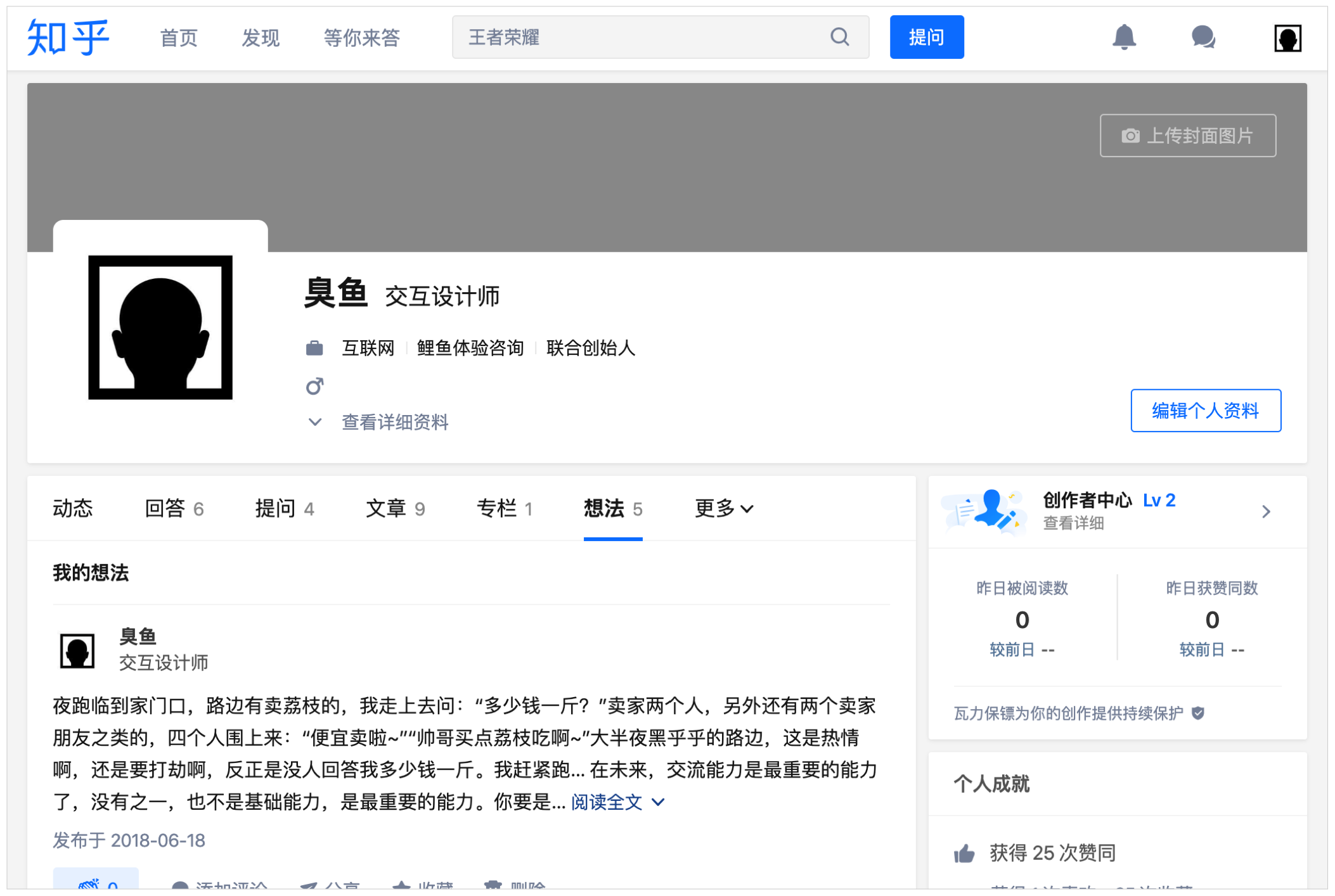Click 编辑个人资料 button

coord(1205,411)
